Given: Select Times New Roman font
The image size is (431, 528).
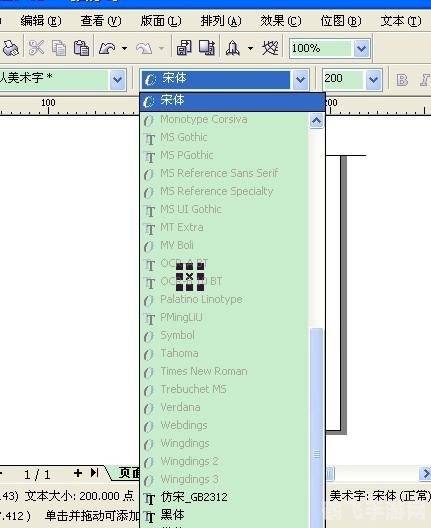Looking at the screenshot, I should click(224, 371).
